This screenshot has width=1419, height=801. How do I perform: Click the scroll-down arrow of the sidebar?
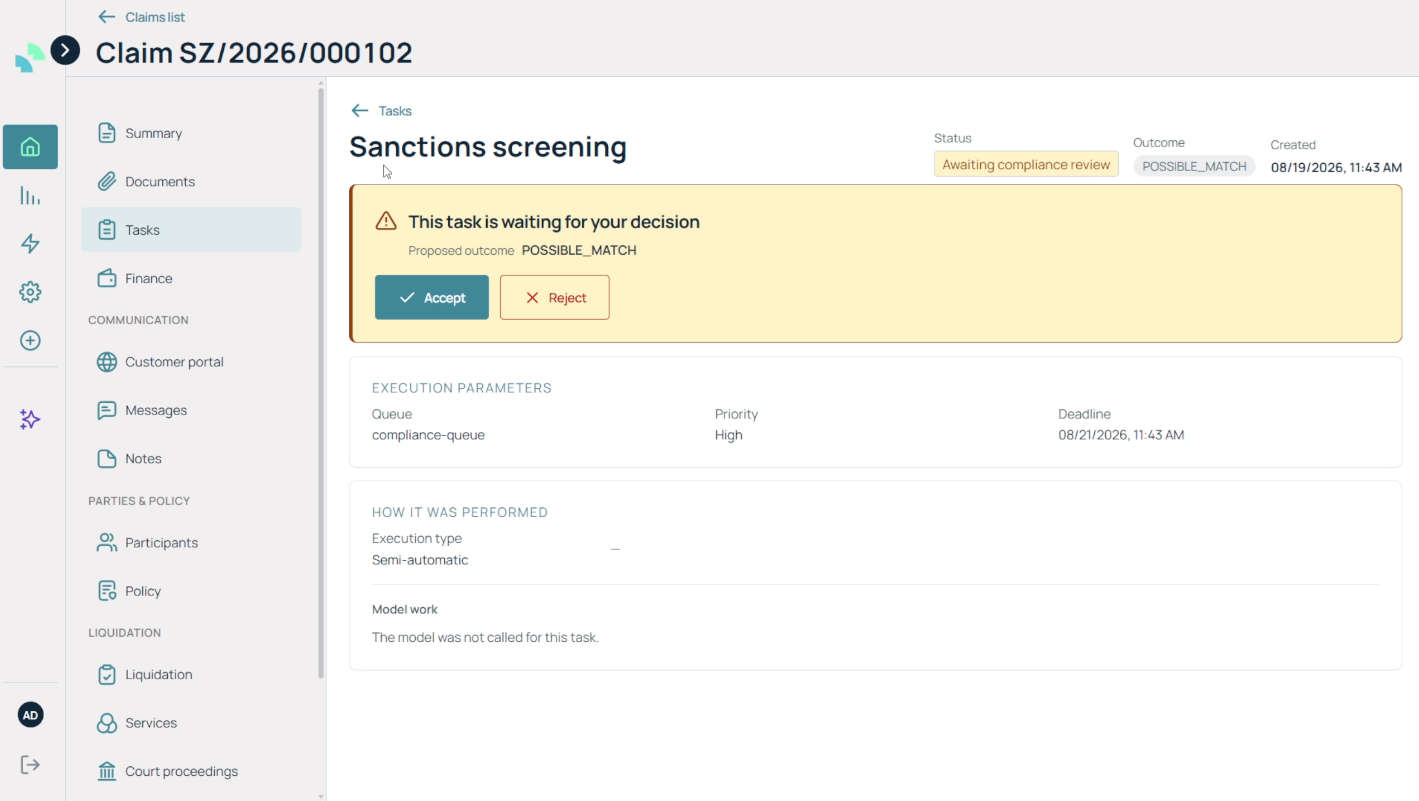(321, 796)
